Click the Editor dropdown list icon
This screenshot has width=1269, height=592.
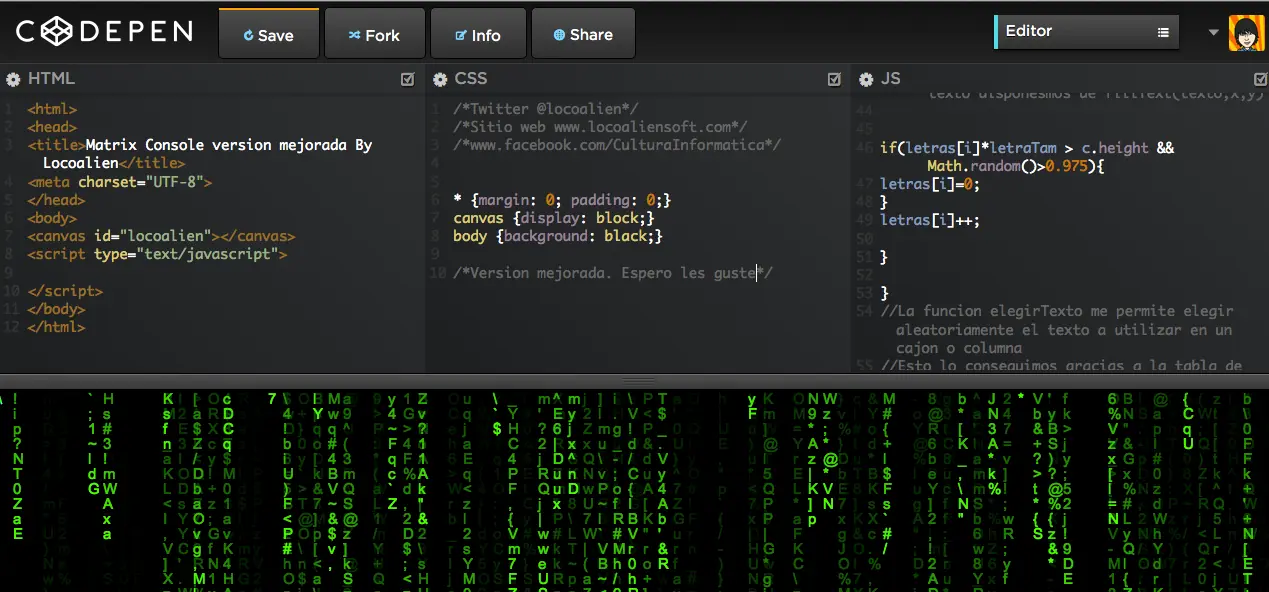[x=1163, y=32]
